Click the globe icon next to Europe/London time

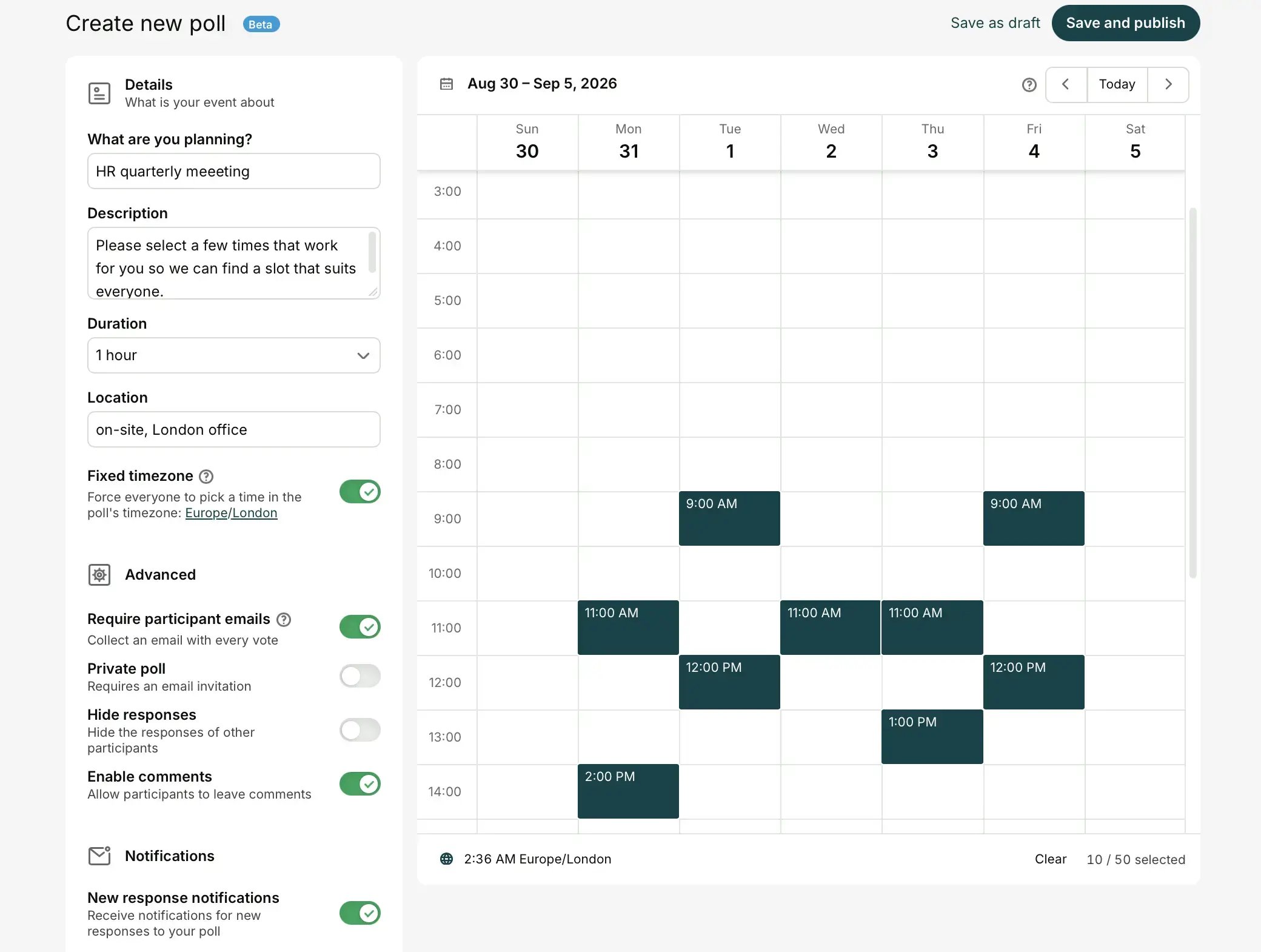[446, 859]
